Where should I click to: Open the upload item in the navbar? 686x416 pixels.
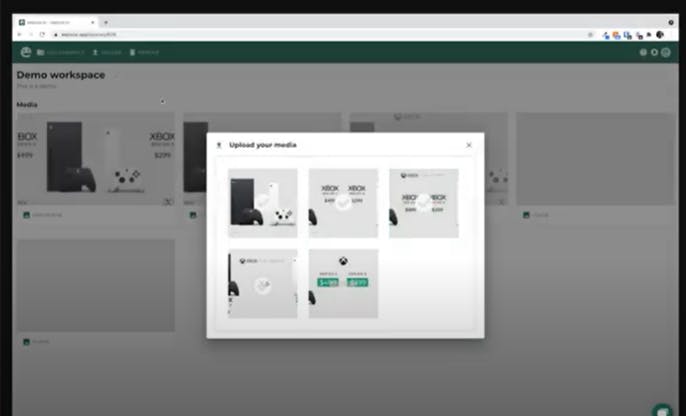click(107, 52)
